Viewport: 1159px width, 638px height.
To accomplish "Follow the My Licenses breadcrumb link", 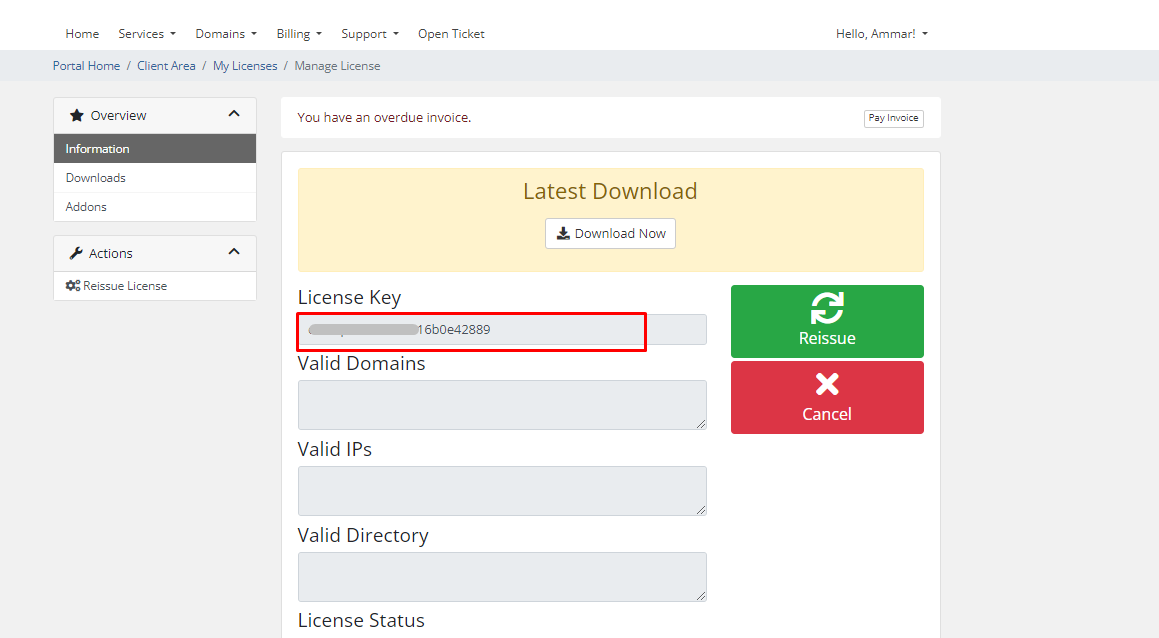I will click(245, 66).
